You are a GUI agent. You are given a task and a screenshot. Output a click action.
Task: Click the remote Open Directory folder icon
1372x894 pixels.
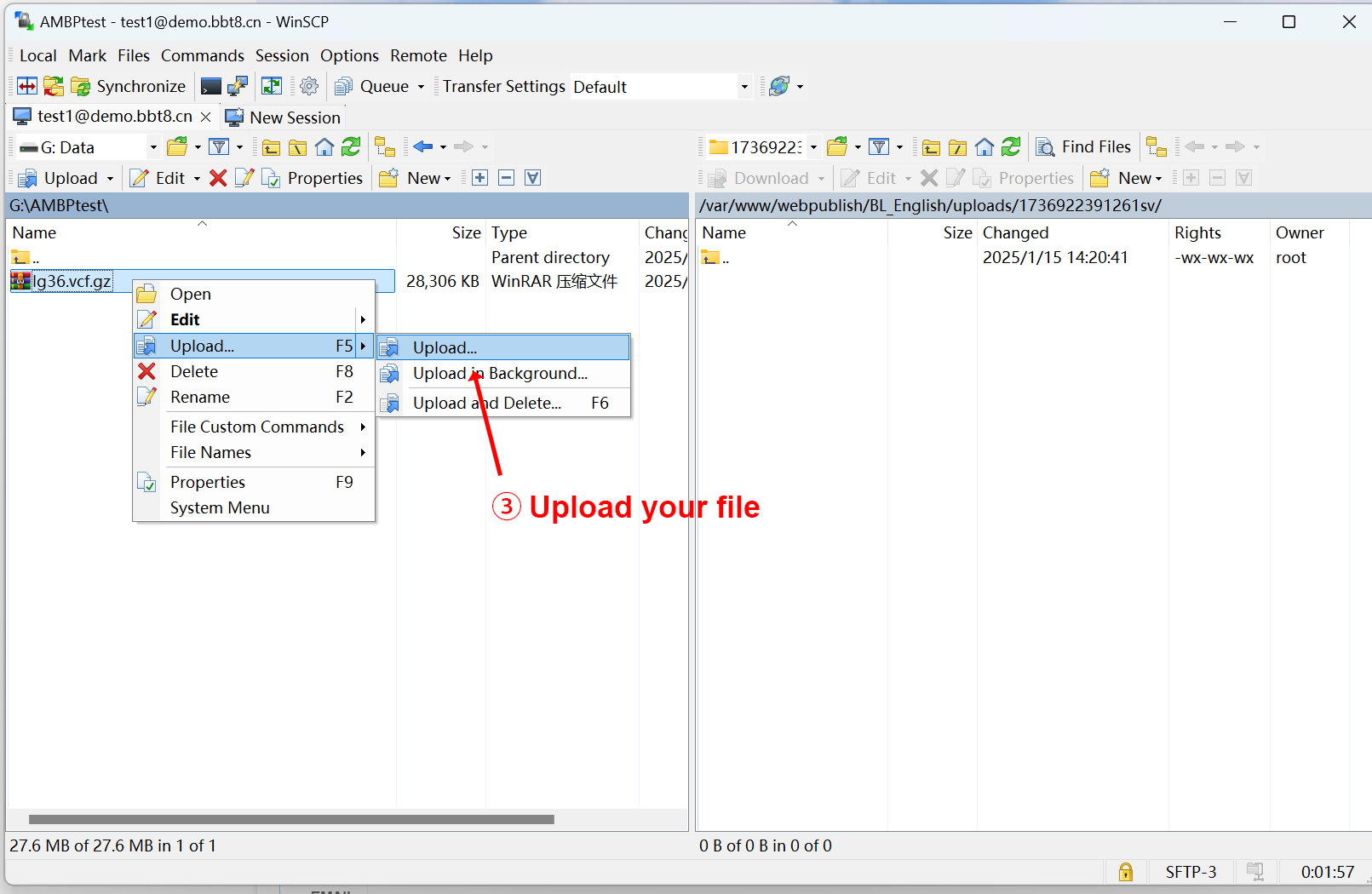pos(837,147)
